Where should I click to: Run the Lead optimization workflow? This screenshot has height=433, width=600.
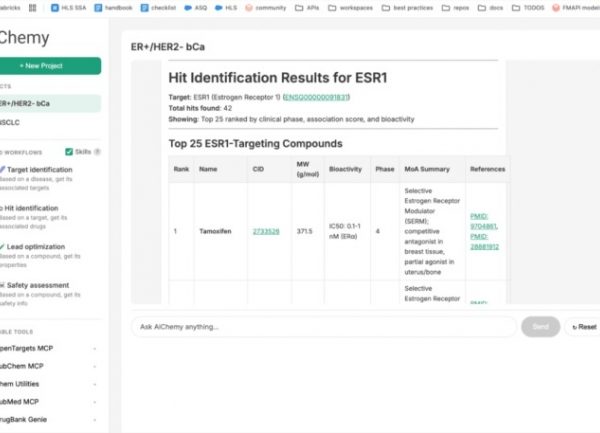(x=40, y=256)
